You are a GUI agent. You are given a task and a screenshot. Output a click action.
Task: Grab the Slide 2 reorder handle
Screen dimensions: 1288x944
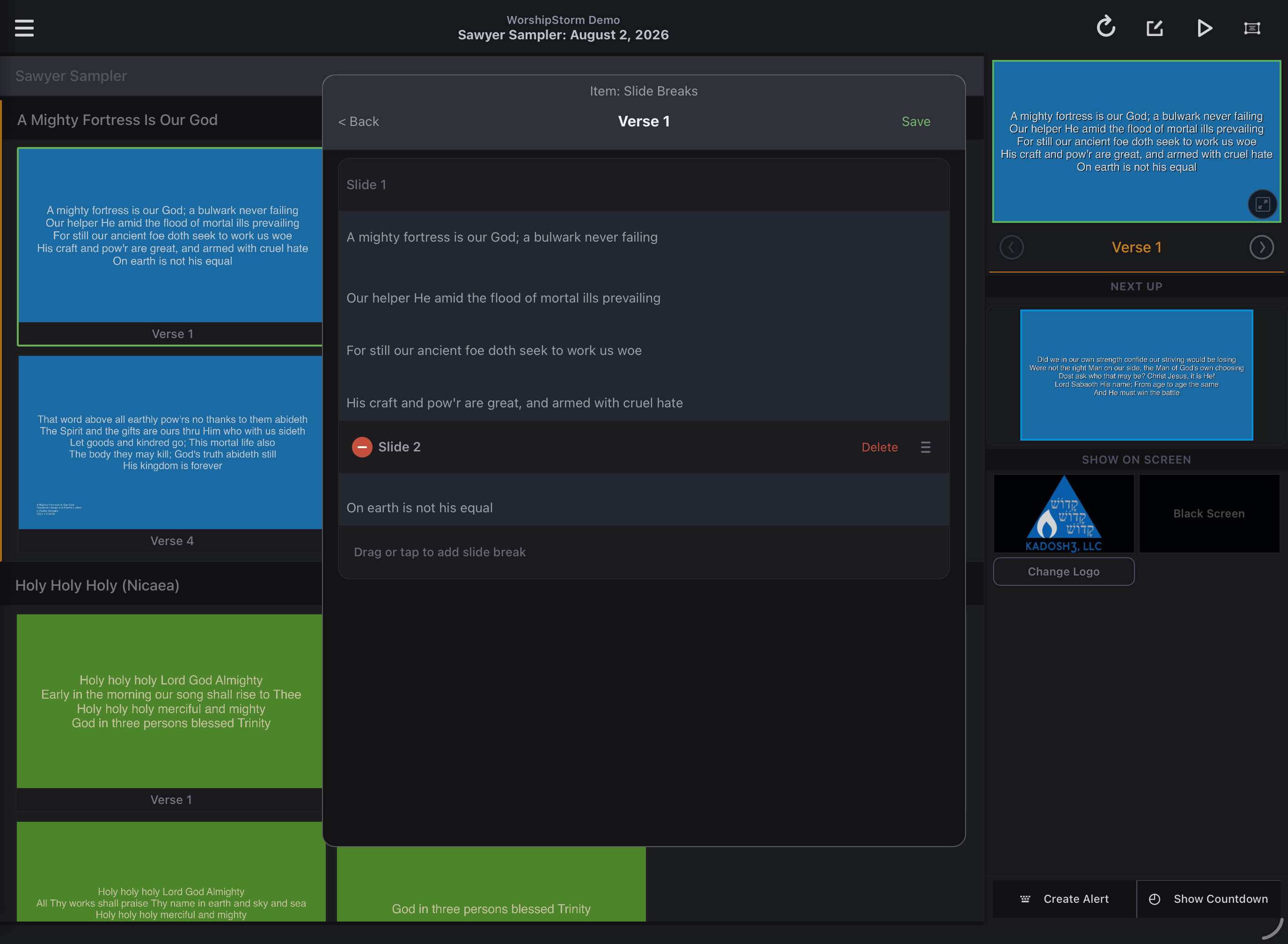click(925, 447)
